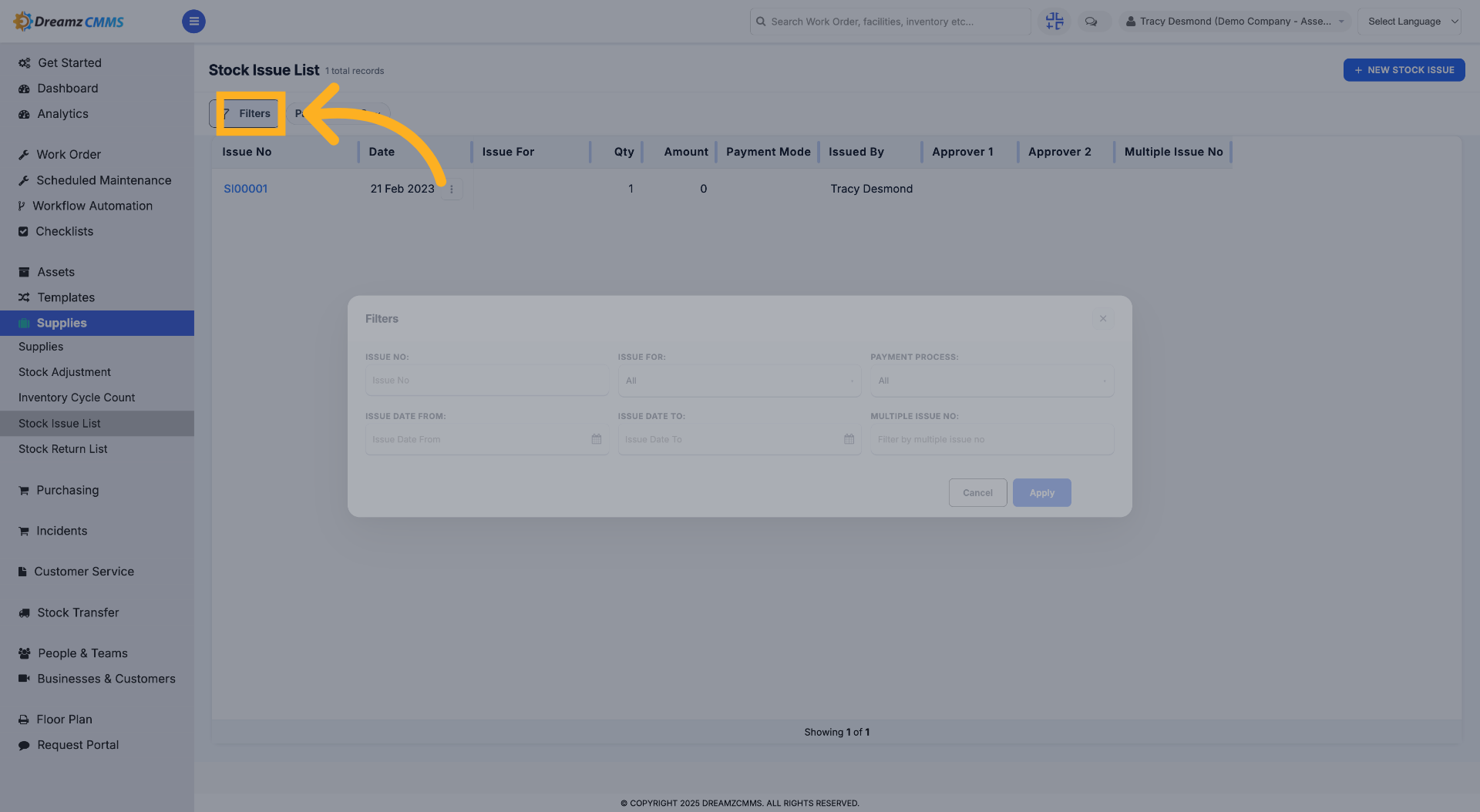Click the Approver 1 column header
Viewport: 1480px width, 812px height.
click(962, 152)
